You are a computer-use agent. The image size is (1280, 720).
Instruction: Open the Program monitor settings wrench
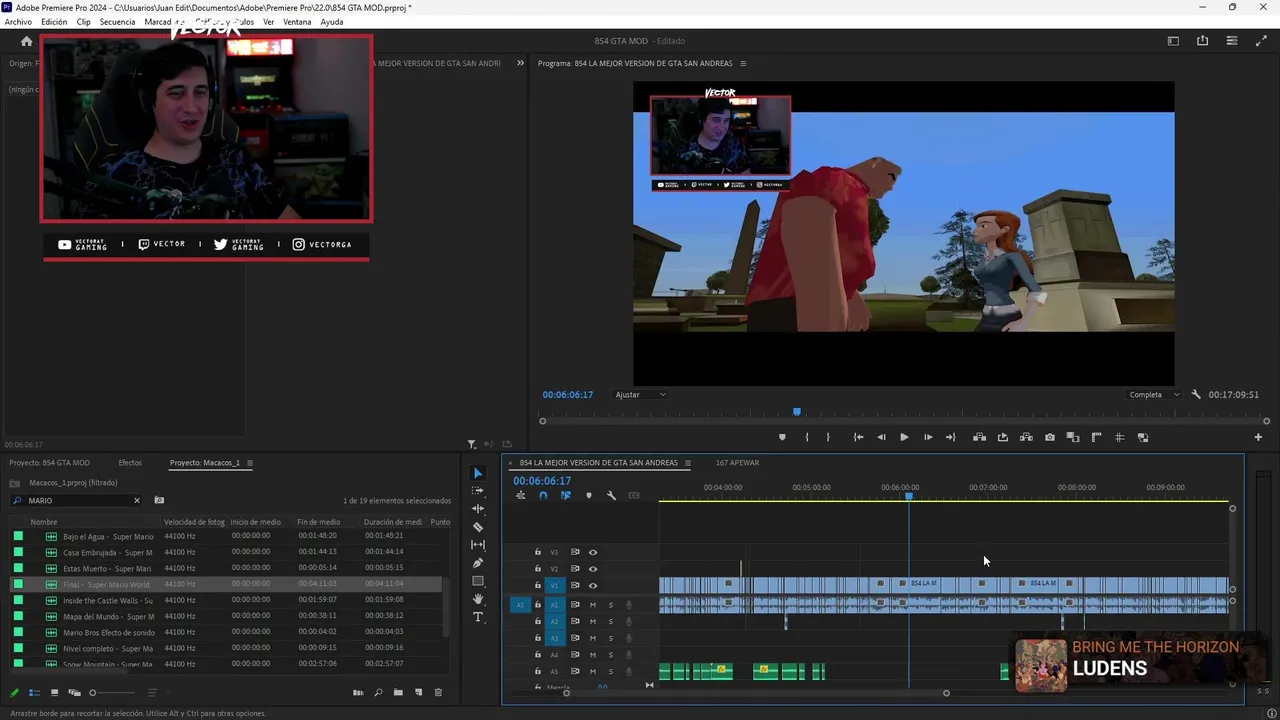[1196, 395]
